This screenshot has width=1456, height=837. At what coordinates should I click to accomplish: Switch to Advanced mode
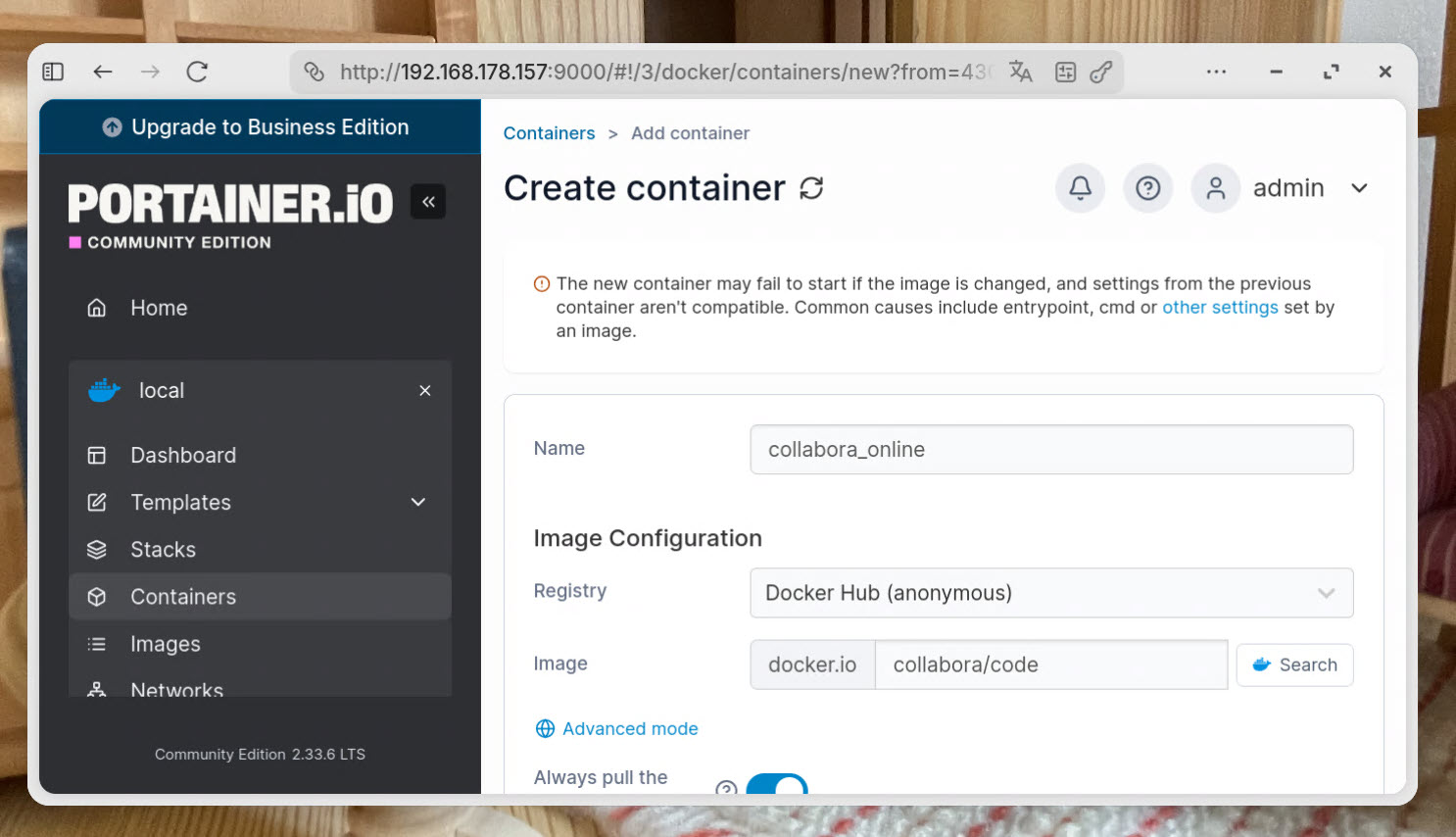pyautogui.click(x=629, y=729)
